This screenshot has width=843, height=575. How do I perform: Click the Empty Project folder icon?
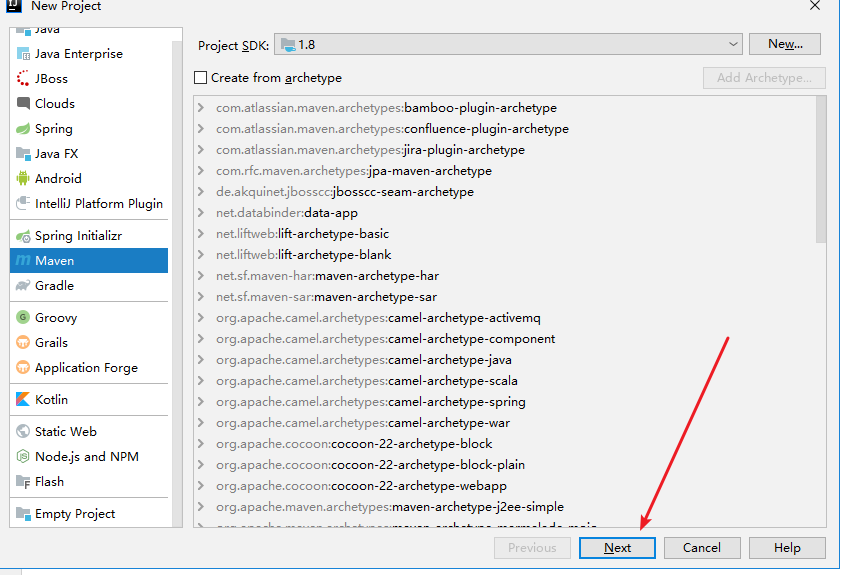pos(23,514)
